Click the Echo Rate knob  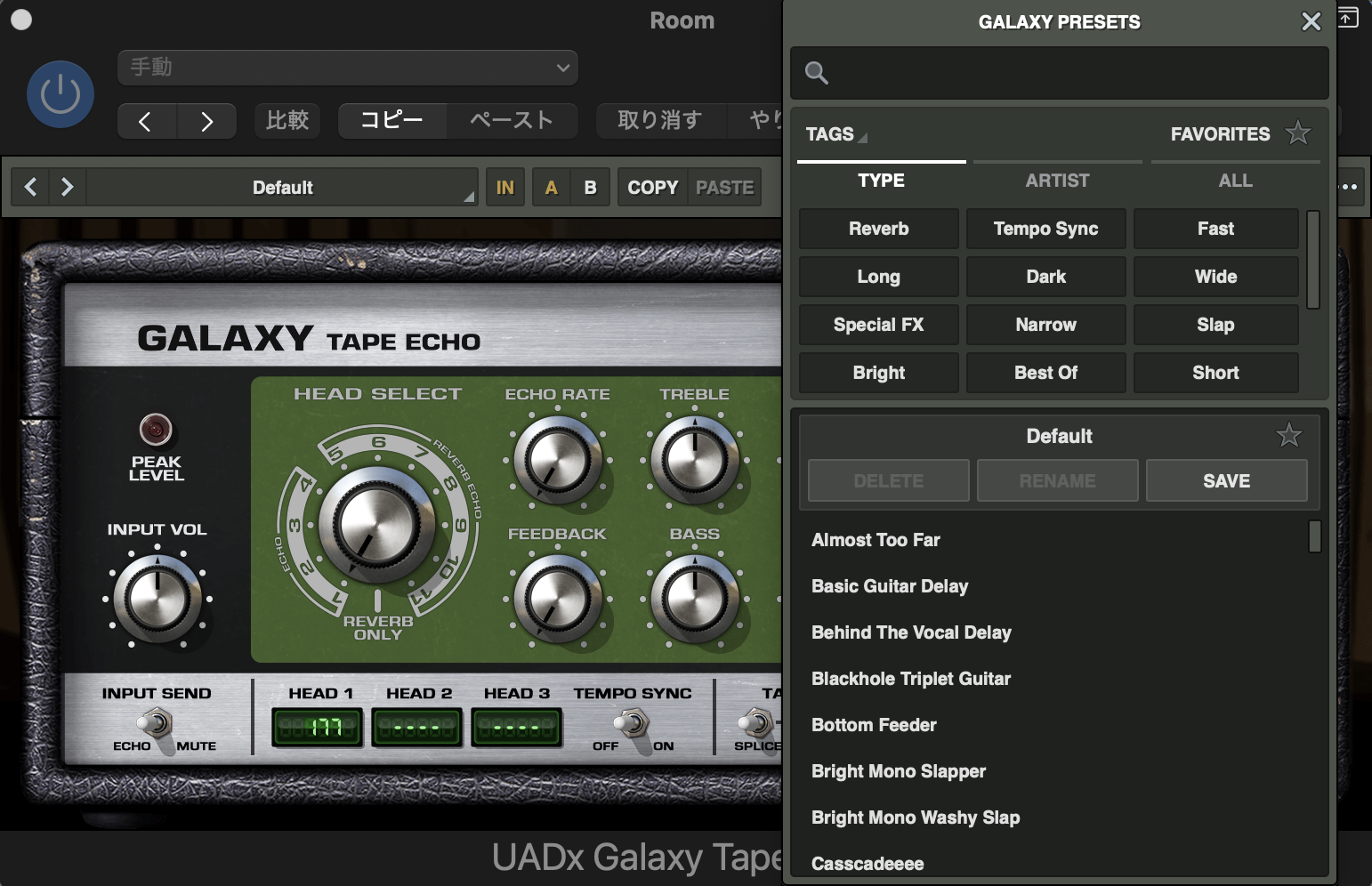[x=558, y=460]
